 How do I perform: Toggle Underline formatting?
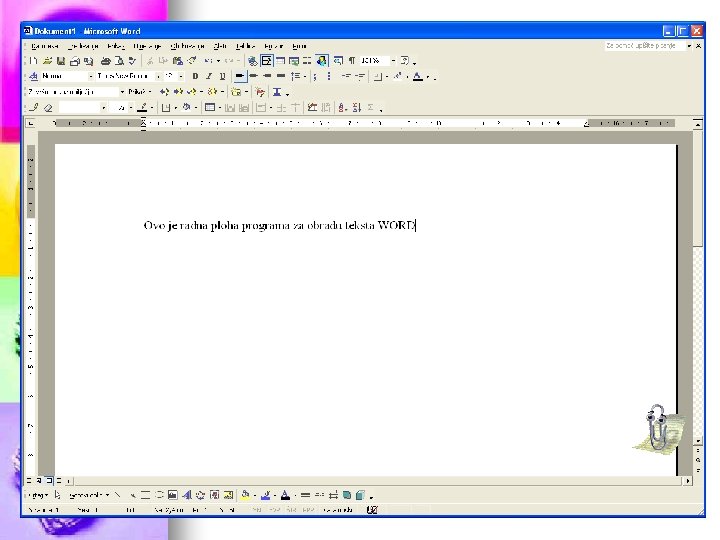(x=223, y=76)
